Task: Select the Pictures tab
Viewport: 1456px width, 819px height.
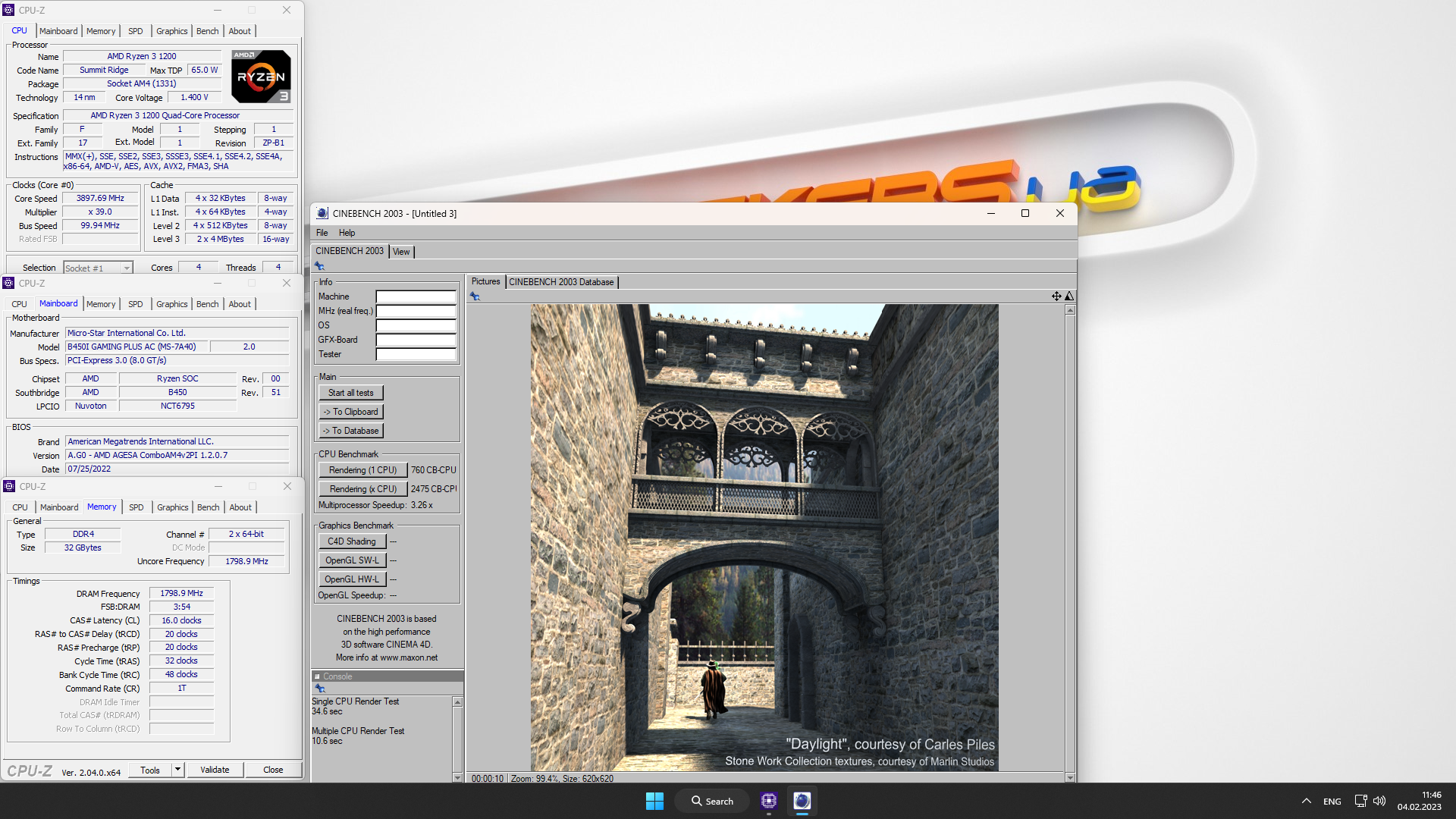Action: (485, 281)
